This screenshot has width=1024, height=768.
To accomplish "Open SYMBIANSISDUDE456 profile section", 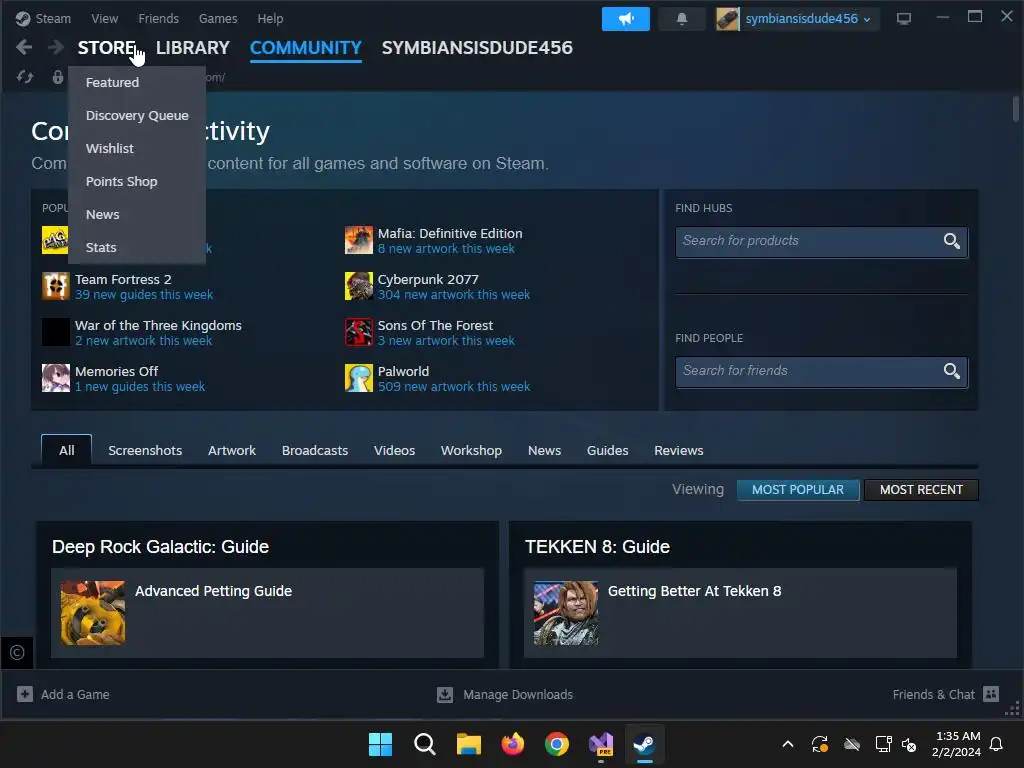I will tap(477, 48).
